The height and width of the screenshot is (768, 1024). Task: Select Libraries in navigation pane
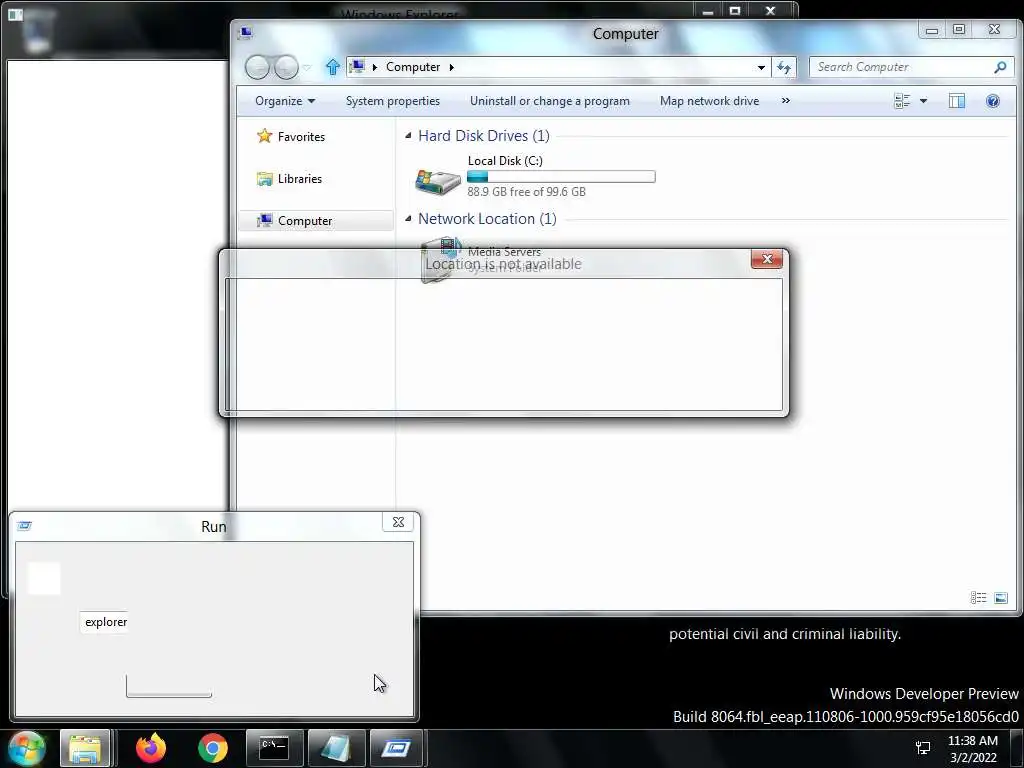click(x=290, y=178)
